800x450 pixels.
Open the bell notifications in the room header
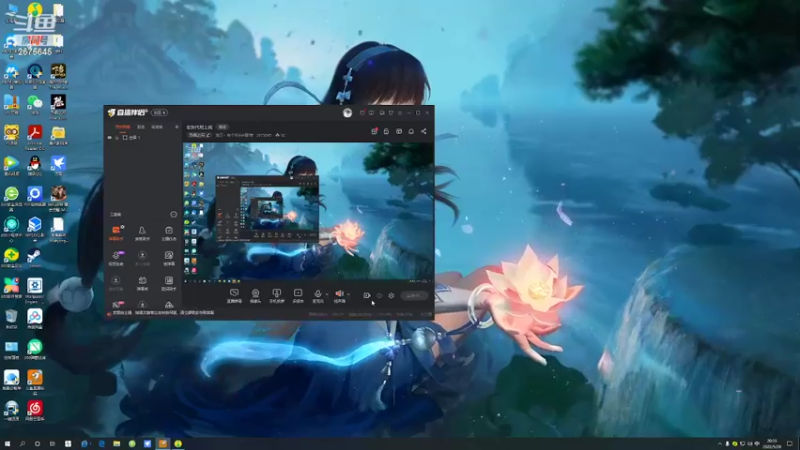[x=411, y=131]
